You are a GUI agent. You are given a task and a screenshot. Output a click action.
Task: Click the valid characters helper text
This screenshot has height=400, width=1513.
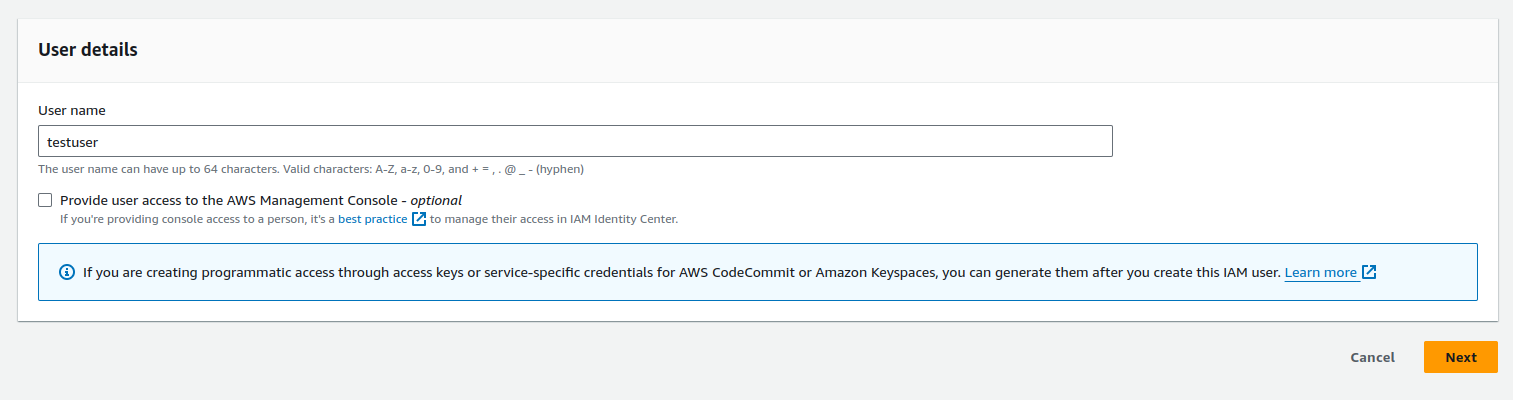(x=311, y=169)
